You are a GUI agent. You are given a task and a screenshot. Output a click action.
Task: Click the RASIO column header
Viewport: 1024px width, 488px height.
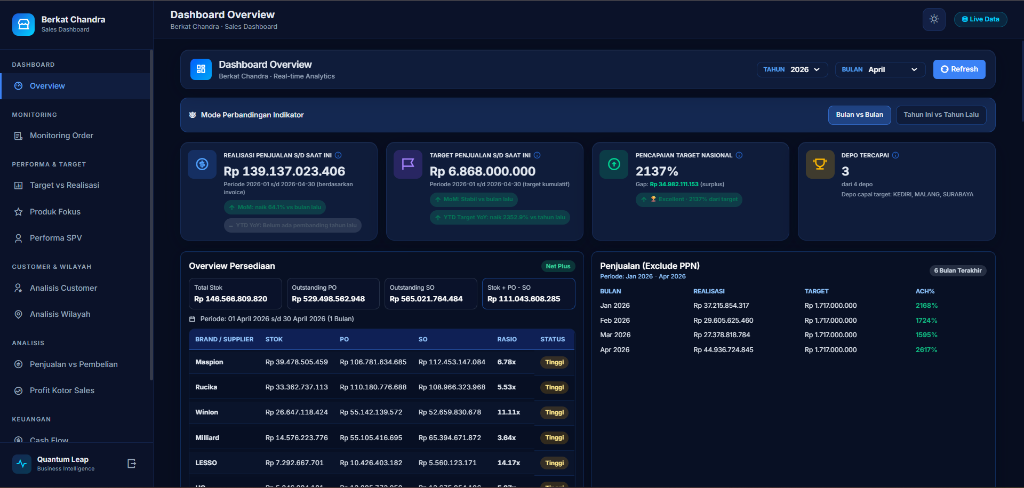coord(507,340)
